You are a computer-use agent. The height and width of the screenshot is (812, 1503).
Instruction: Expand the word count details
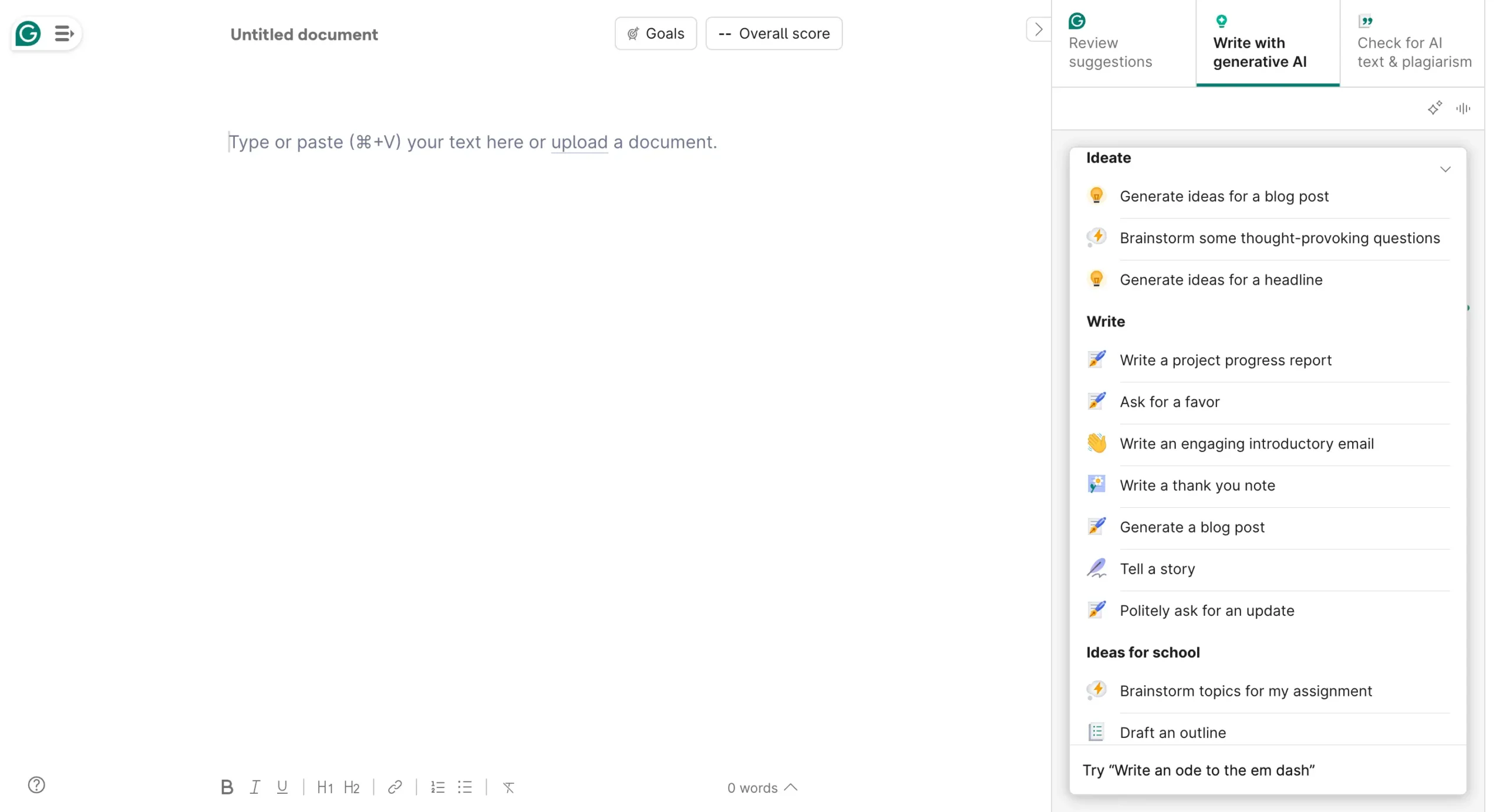(x=762, y=787)
